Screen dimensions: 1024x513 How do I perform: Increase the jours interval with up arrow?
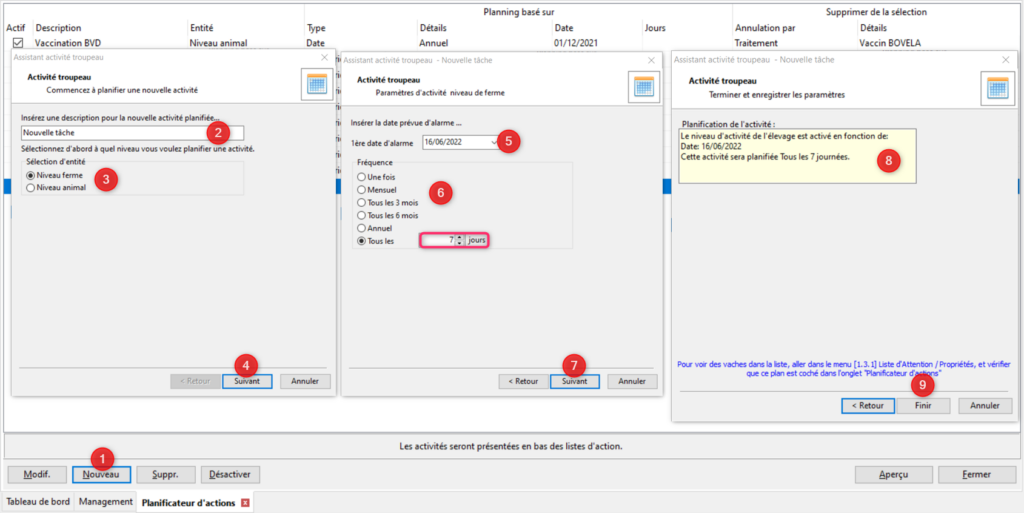point(460,237)
